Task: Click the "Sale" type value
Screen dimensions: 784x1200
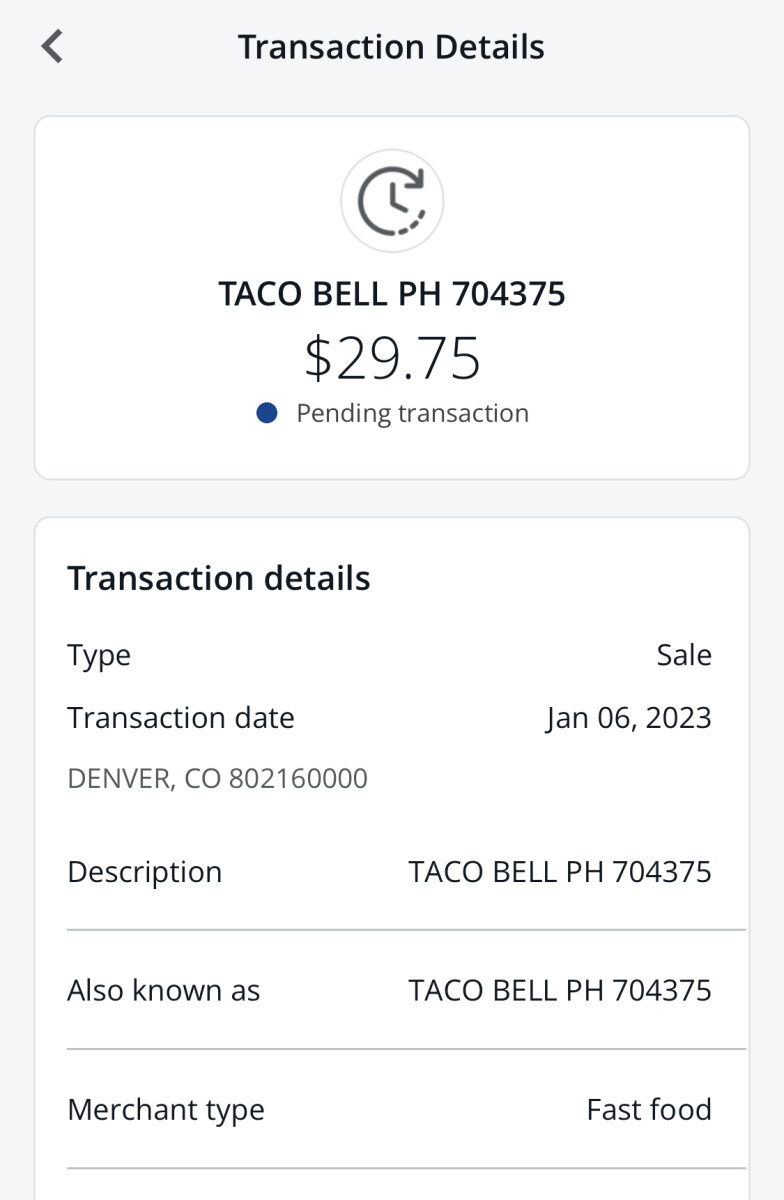Action: 684,655
